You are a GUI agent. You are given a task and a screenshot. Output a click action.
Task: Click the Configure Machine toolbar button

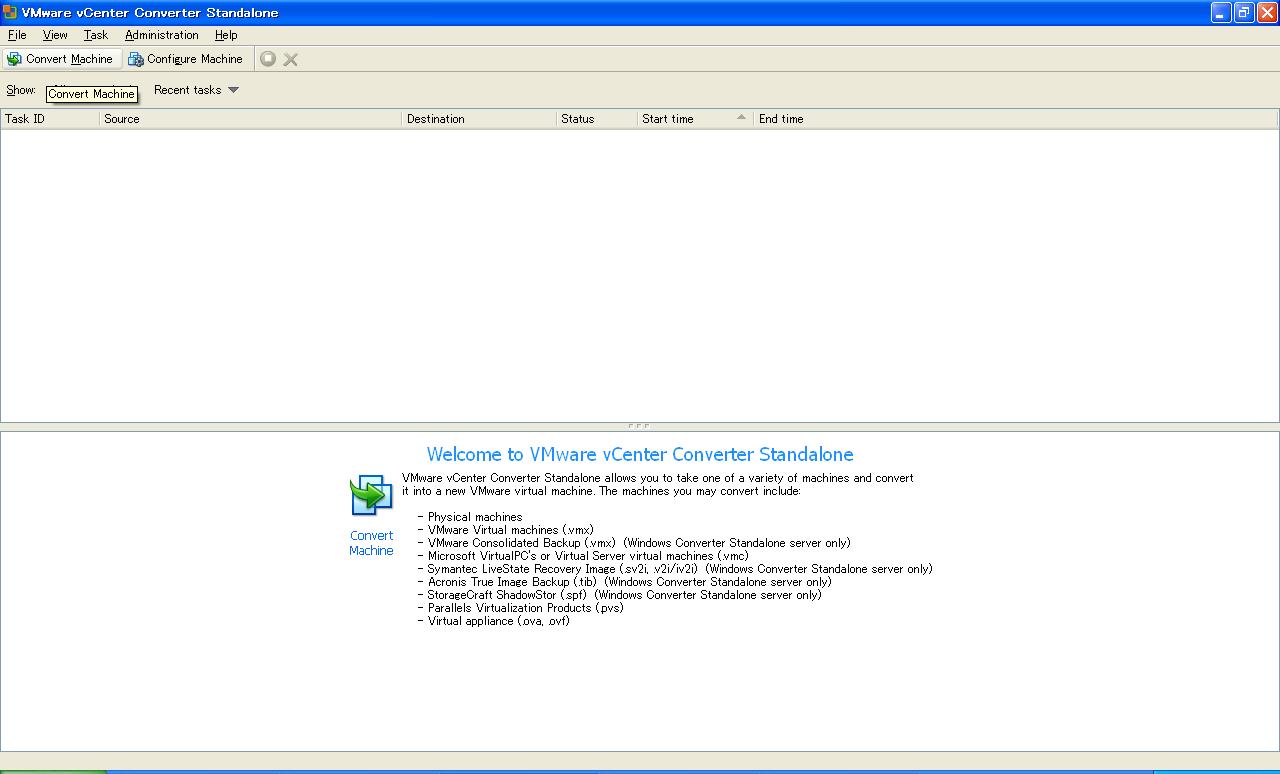point(186,59)
